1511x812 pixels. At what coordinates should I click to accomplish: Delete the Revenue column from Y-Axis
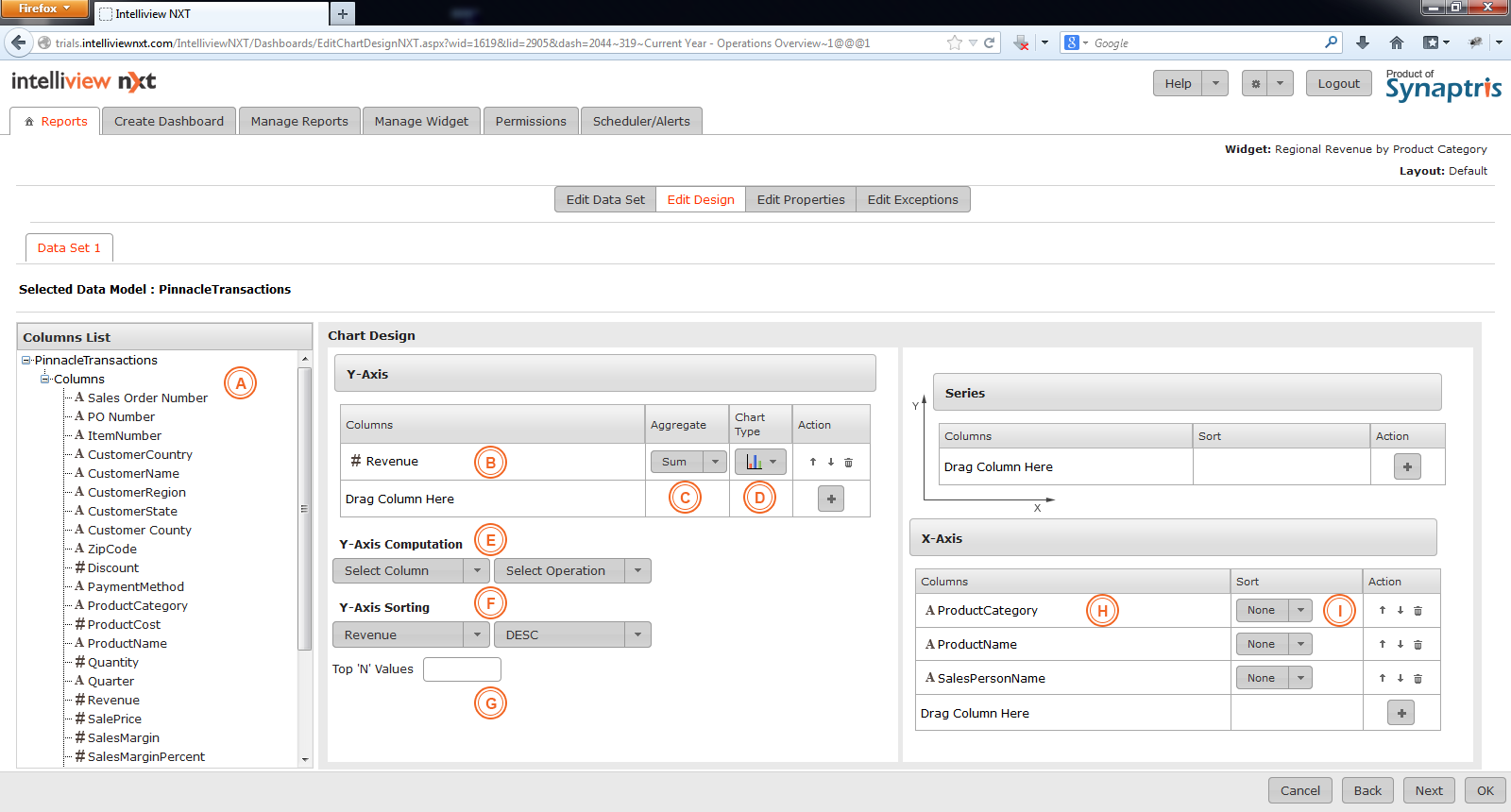(x=848, y=463)
